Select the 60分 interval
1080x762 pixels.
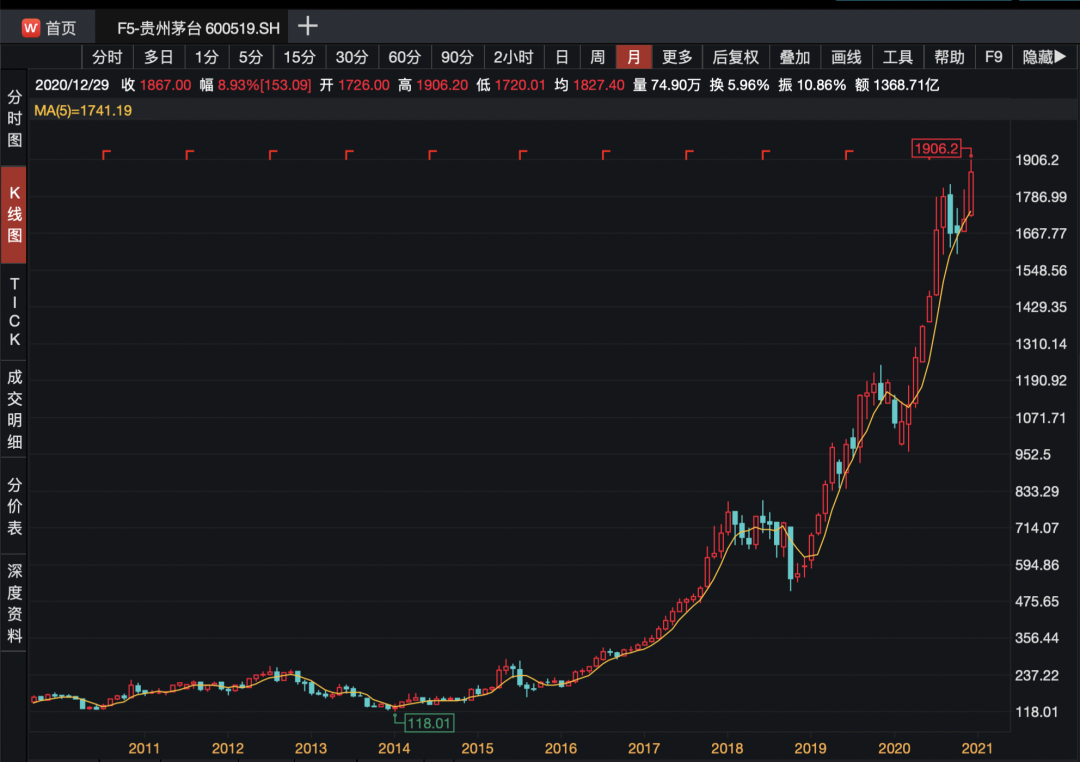tap(404, 57)
